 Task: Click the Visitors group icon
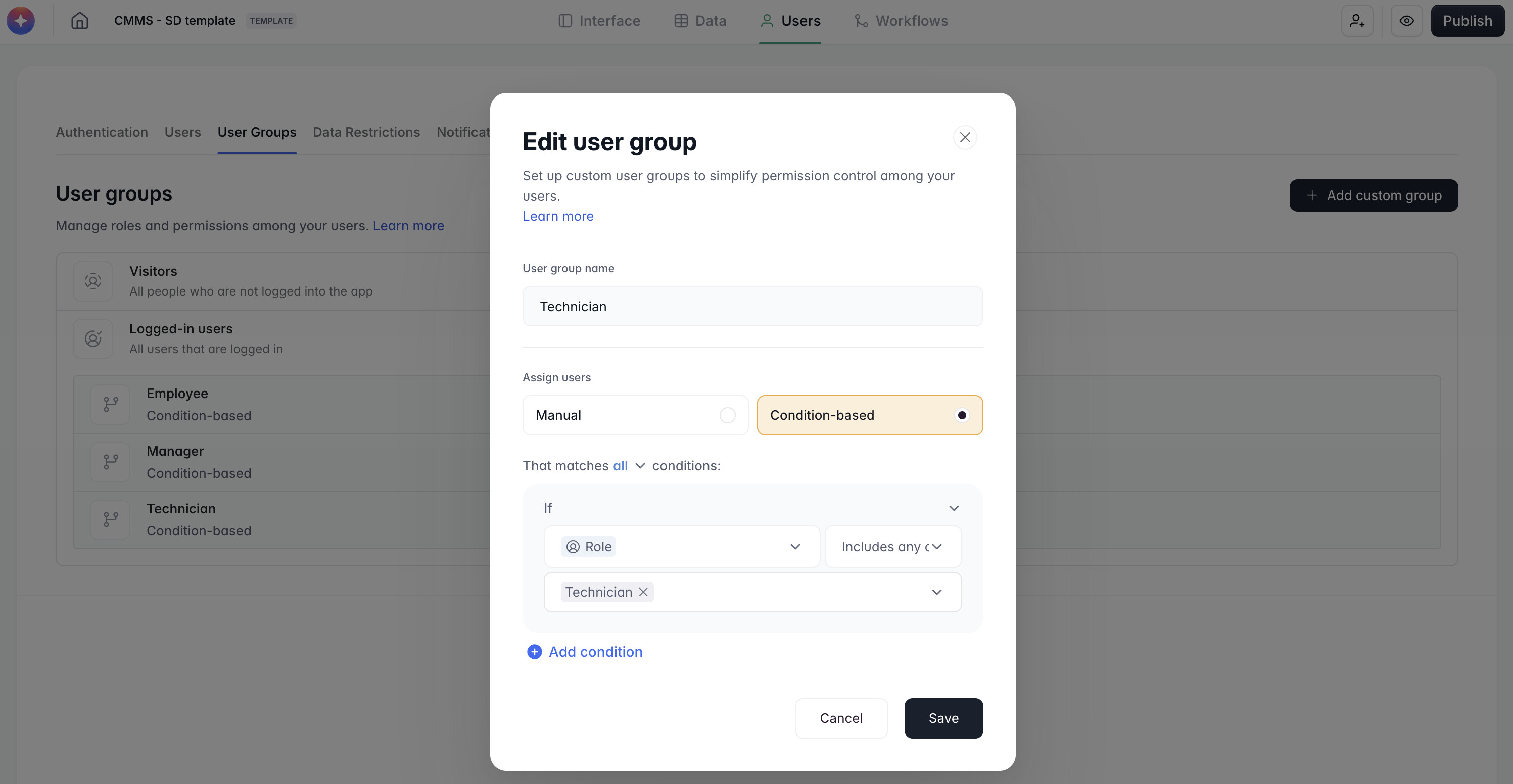click(93, 281)
